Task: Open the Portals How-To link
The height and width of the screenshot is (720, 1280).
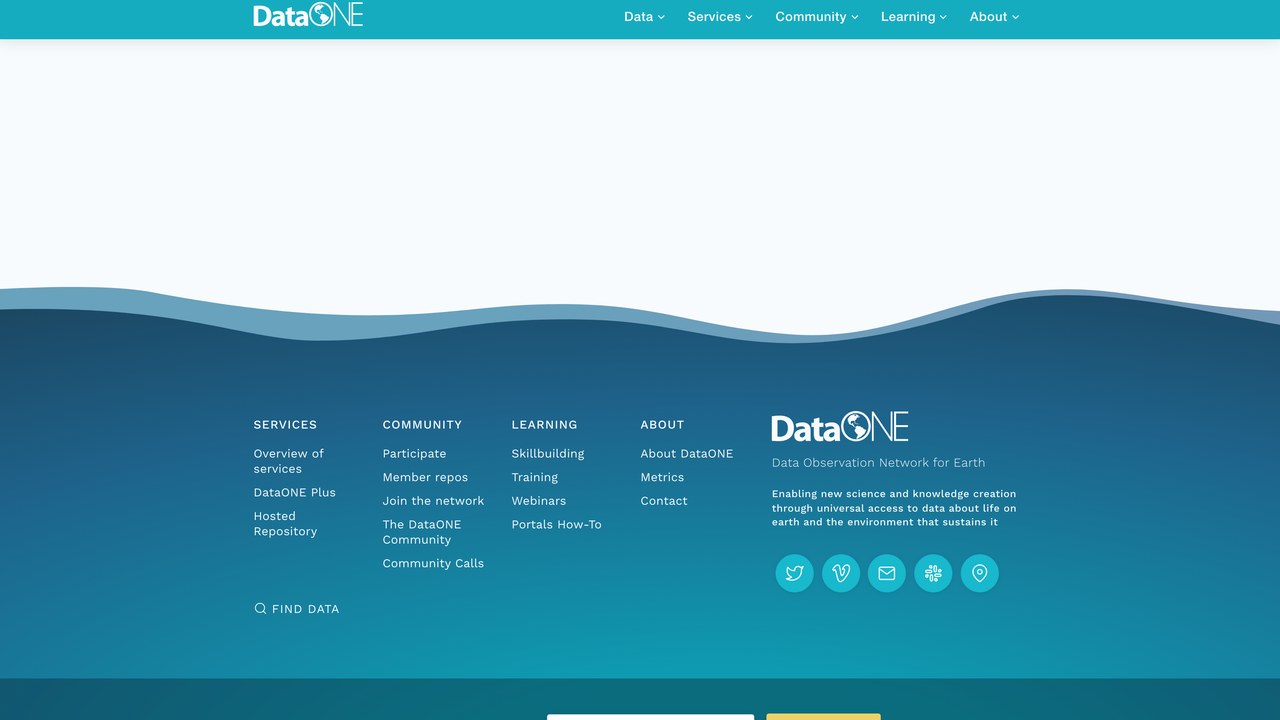Action: point(557,524)
